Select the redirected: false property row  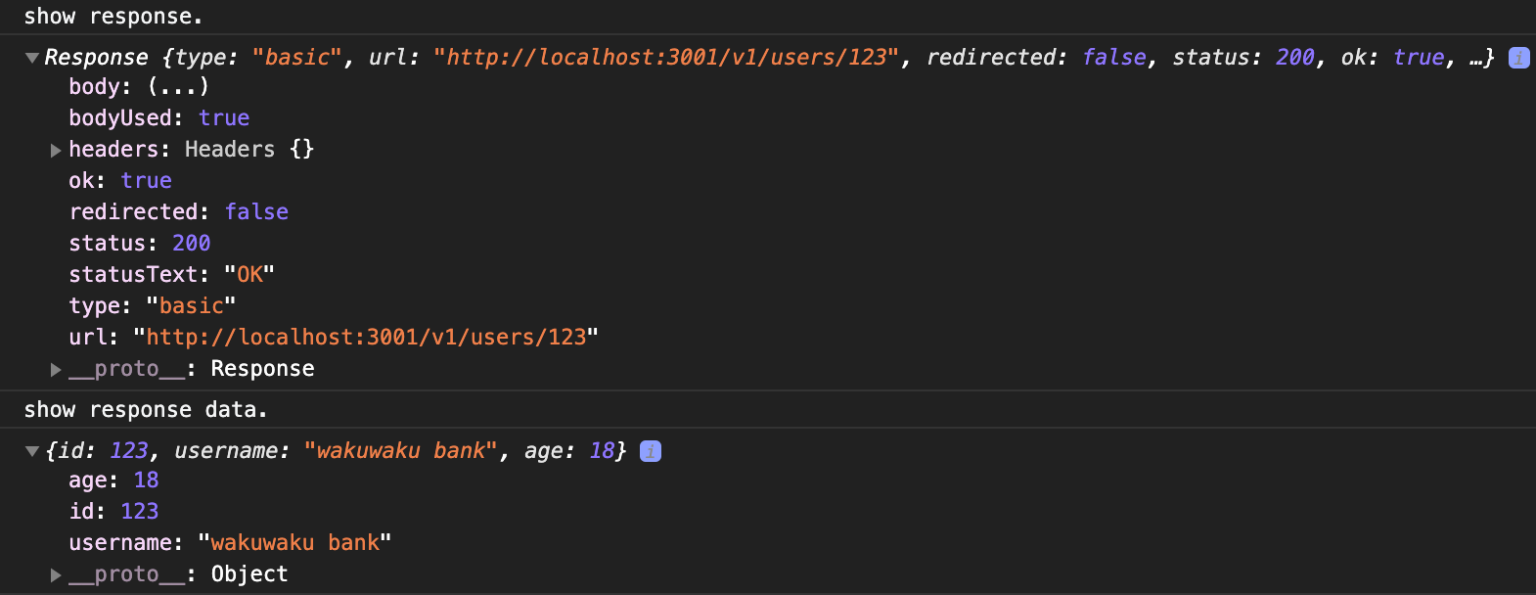pyautogui.click(x=178, y=212)
